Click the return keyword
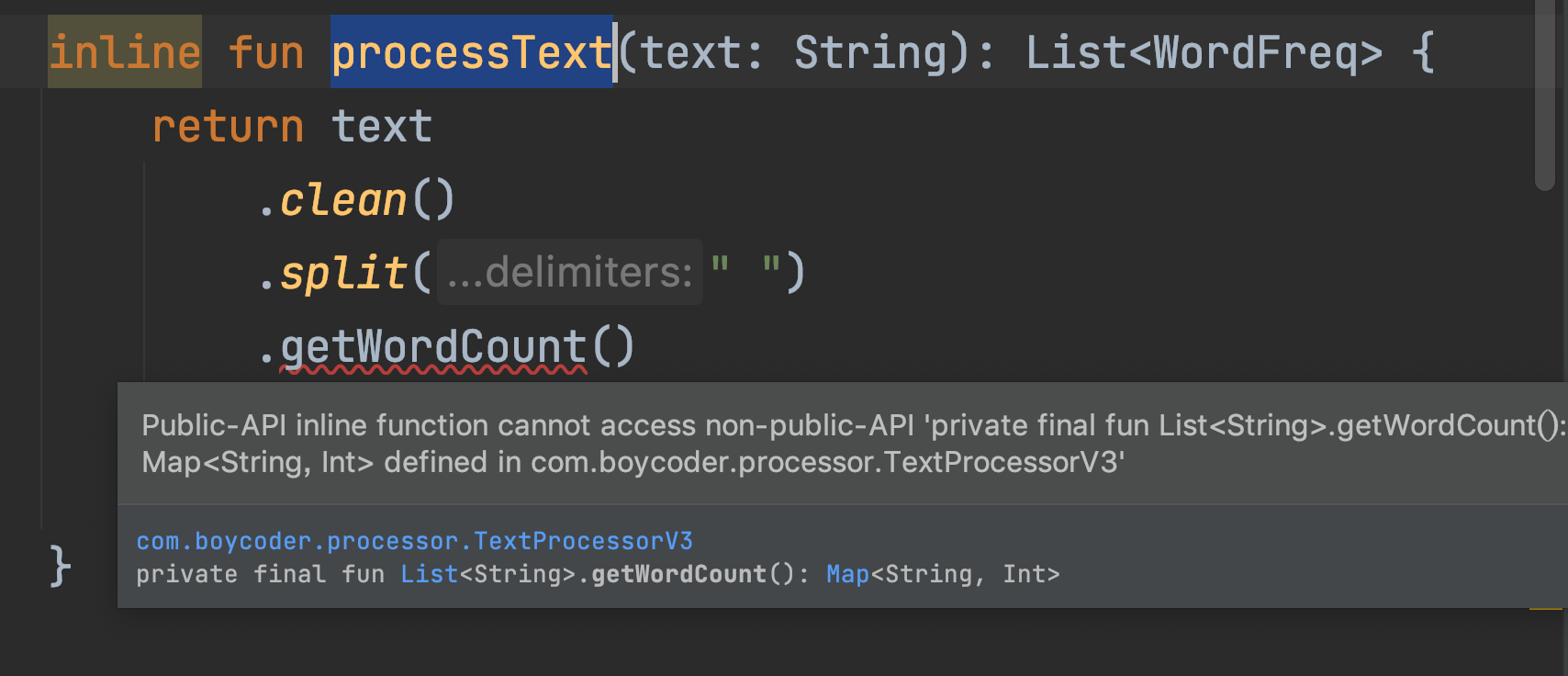This screenshot has height=676, width=1568. point(228,126)
